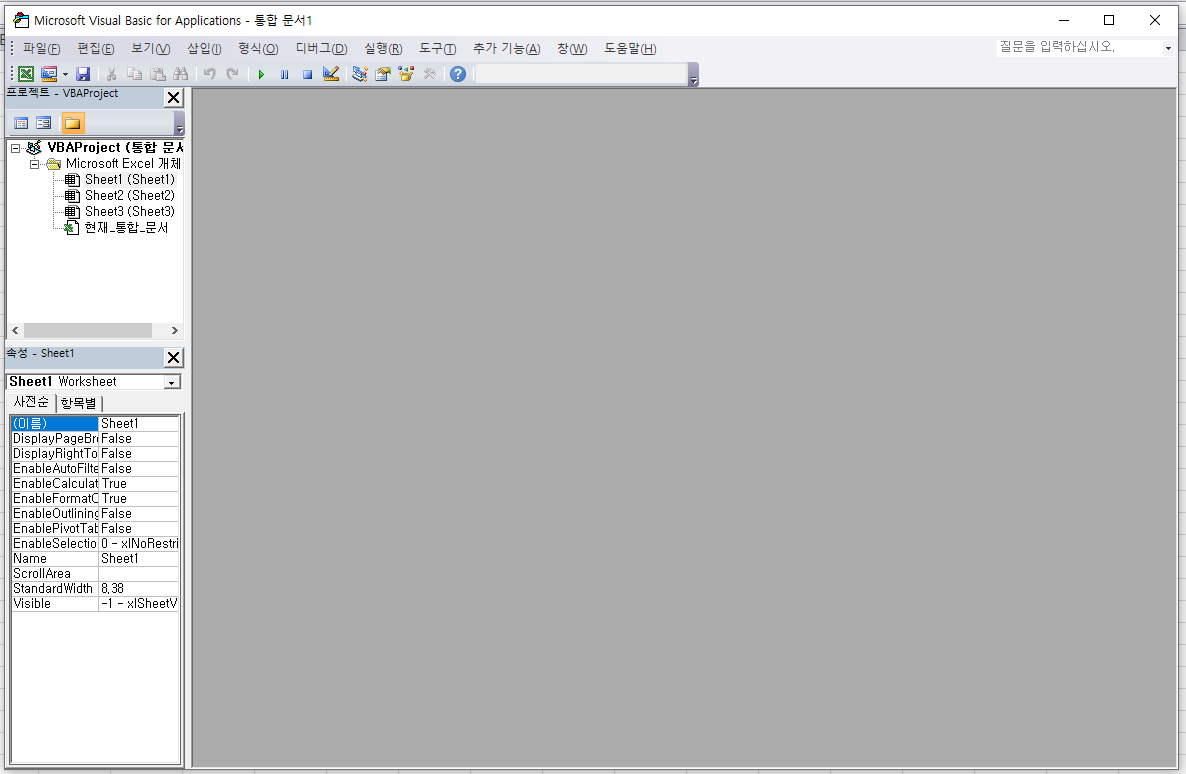Close the 프로젝트 - VBAProject panel
The image size is (1186, 774).
(x=173, y=98)
